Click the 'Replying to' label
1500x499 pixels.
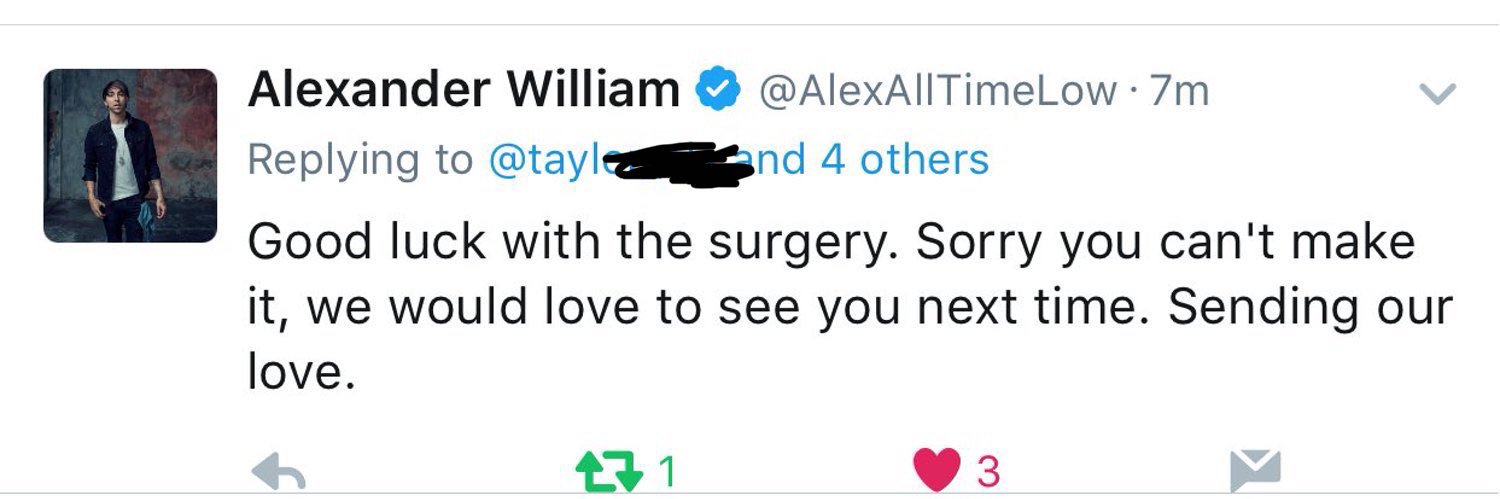(360, 160)
